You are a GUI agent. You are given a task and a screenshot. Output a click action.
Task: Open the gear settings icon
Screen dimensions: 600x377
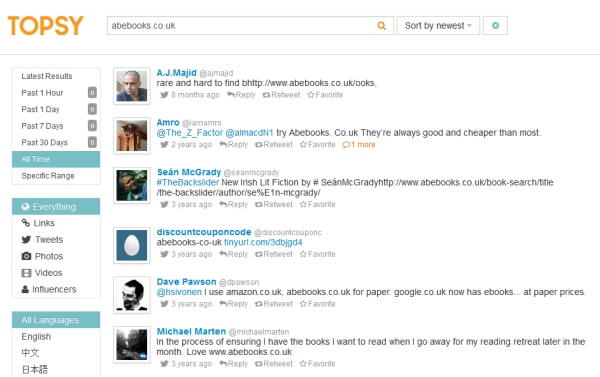[495, 26]
